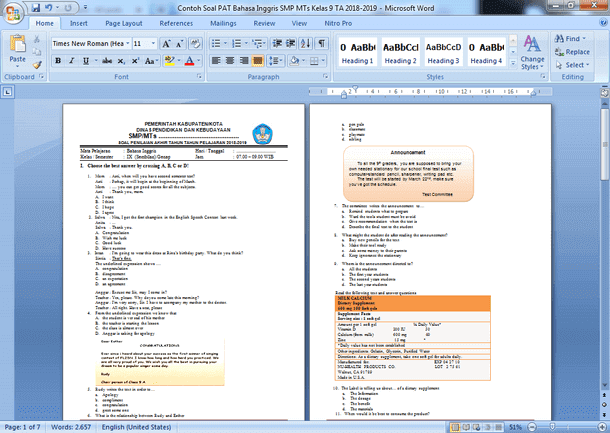
Task: Click Find in the Editing group
Action: pos(570,39)
